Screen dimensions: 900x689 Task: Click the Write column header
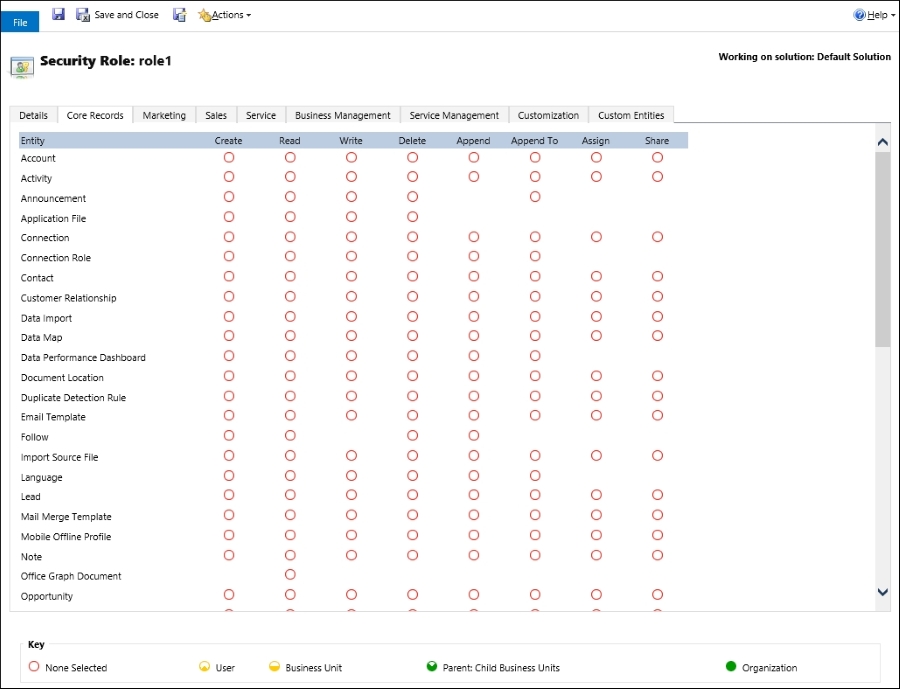pos(351,141)
